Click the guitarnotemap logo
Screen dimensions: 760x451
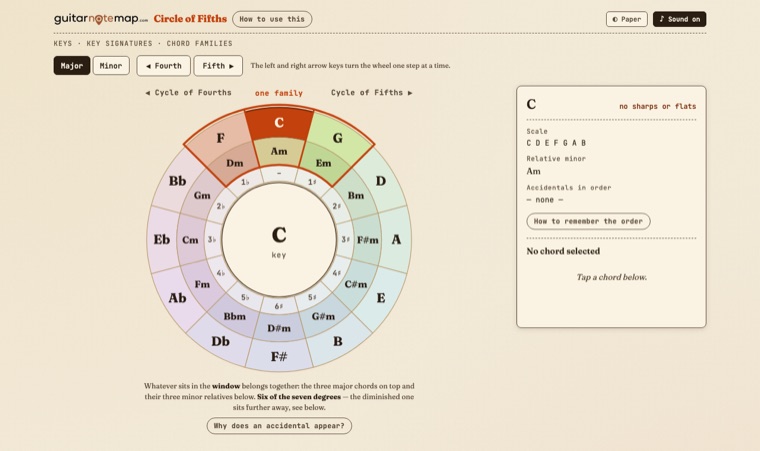tap(101, 19)
